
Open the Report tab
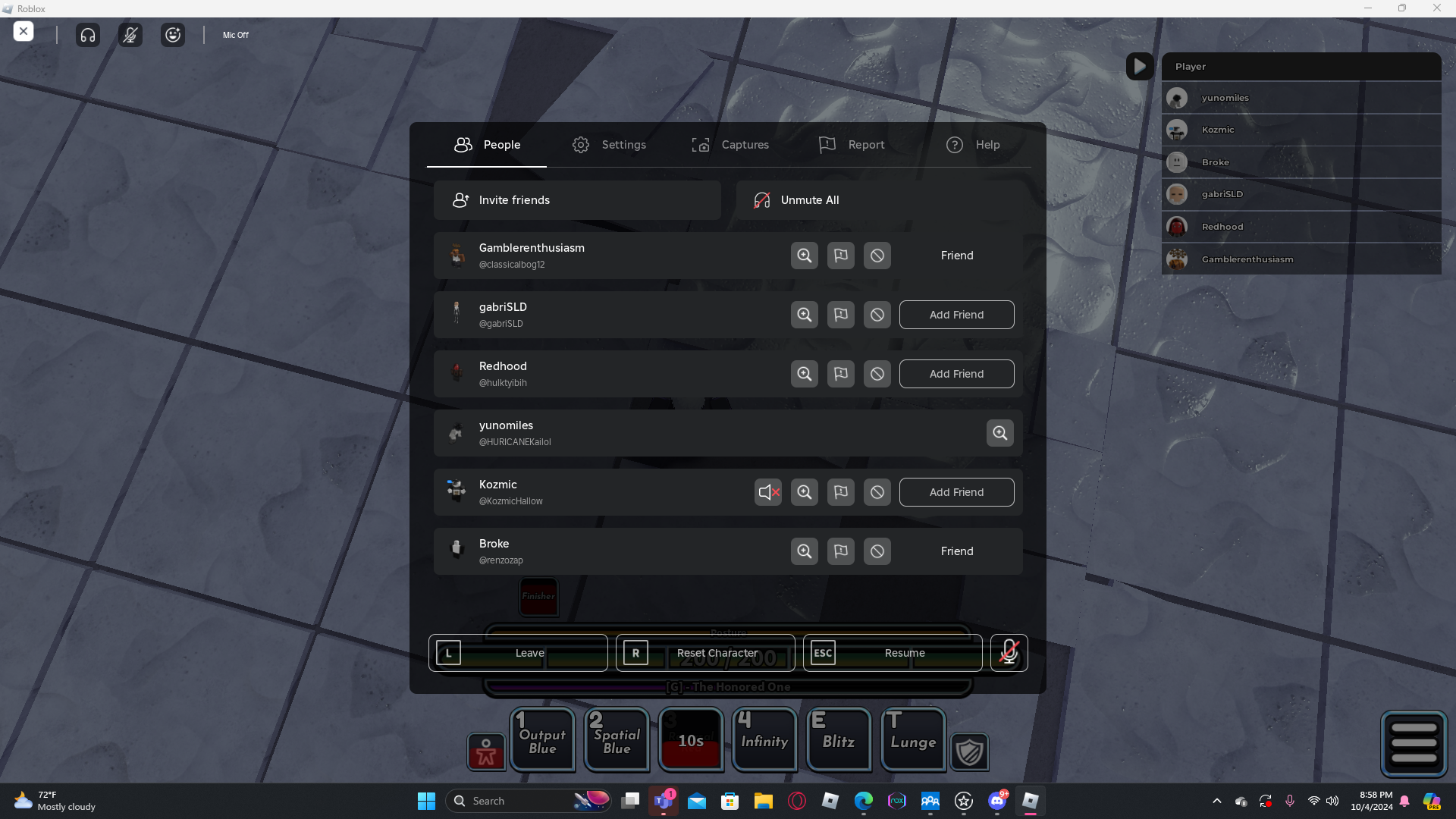click(852, 145)
